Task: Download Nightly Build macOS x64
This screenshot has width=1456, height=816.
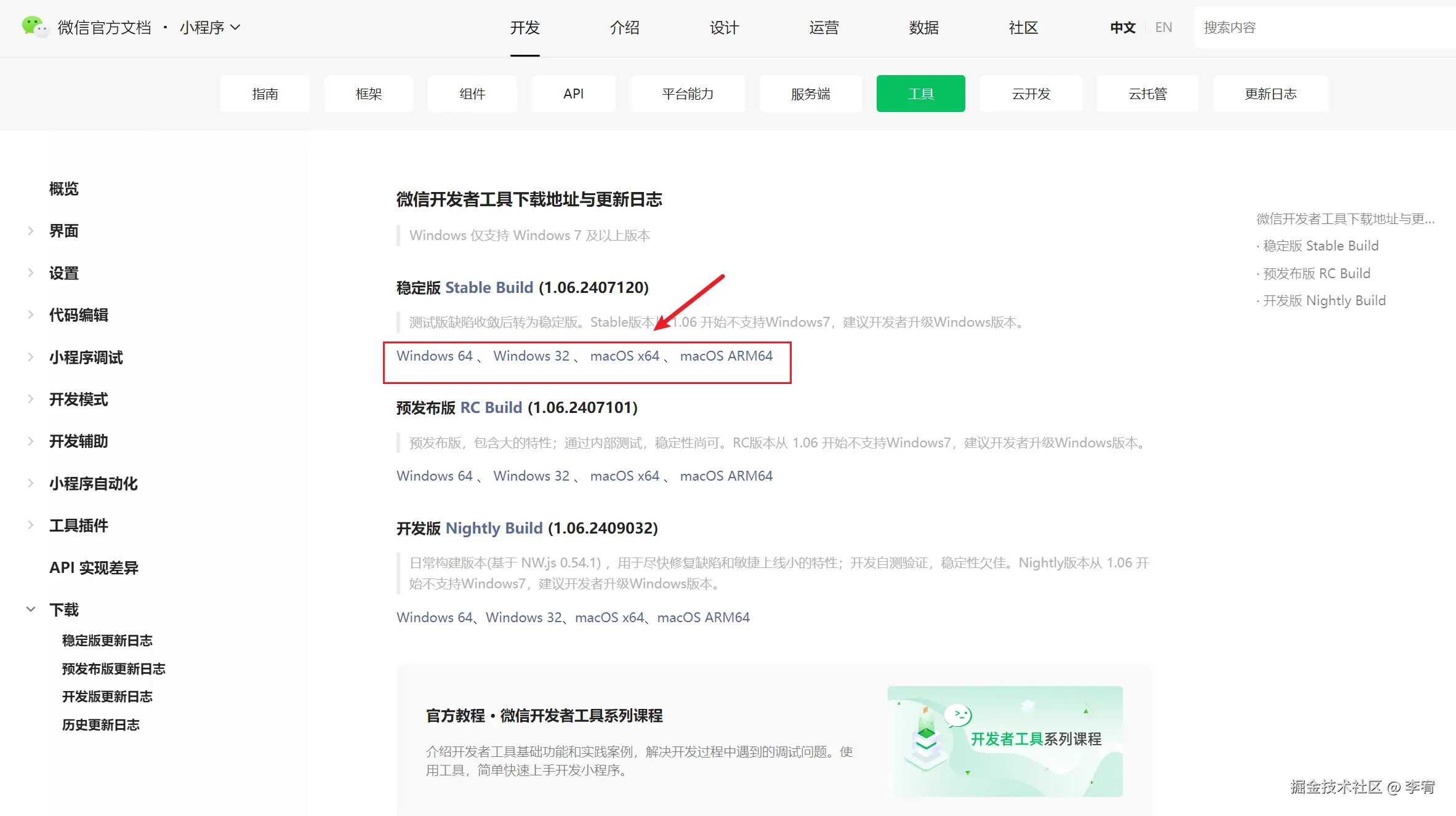Action: [x=609, y=617]
